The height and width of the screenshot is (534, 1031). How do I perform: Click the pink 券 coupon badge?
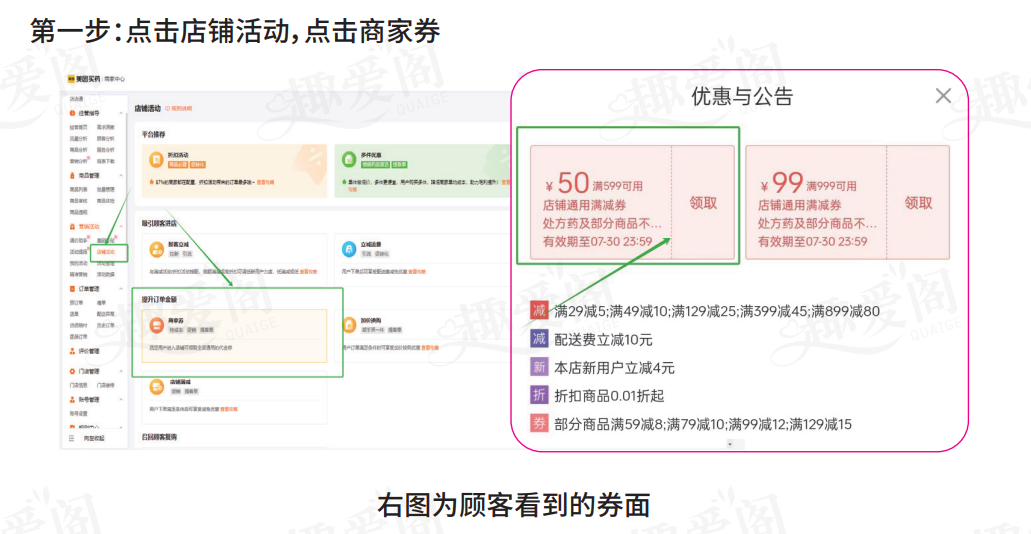coord(539,424)
